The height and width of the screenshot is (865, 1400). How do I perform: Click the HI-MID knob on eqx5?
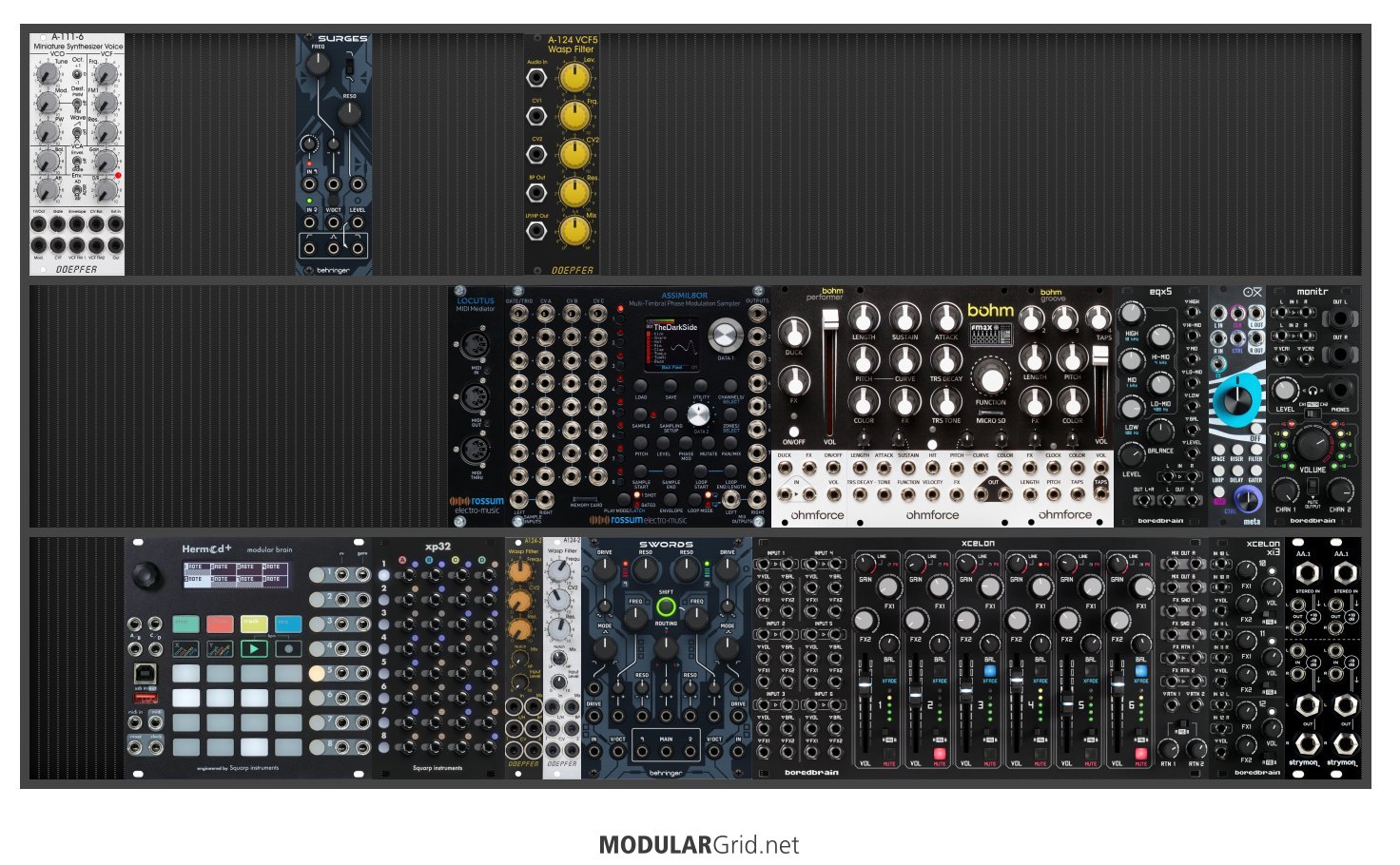tap(1160, 336)
